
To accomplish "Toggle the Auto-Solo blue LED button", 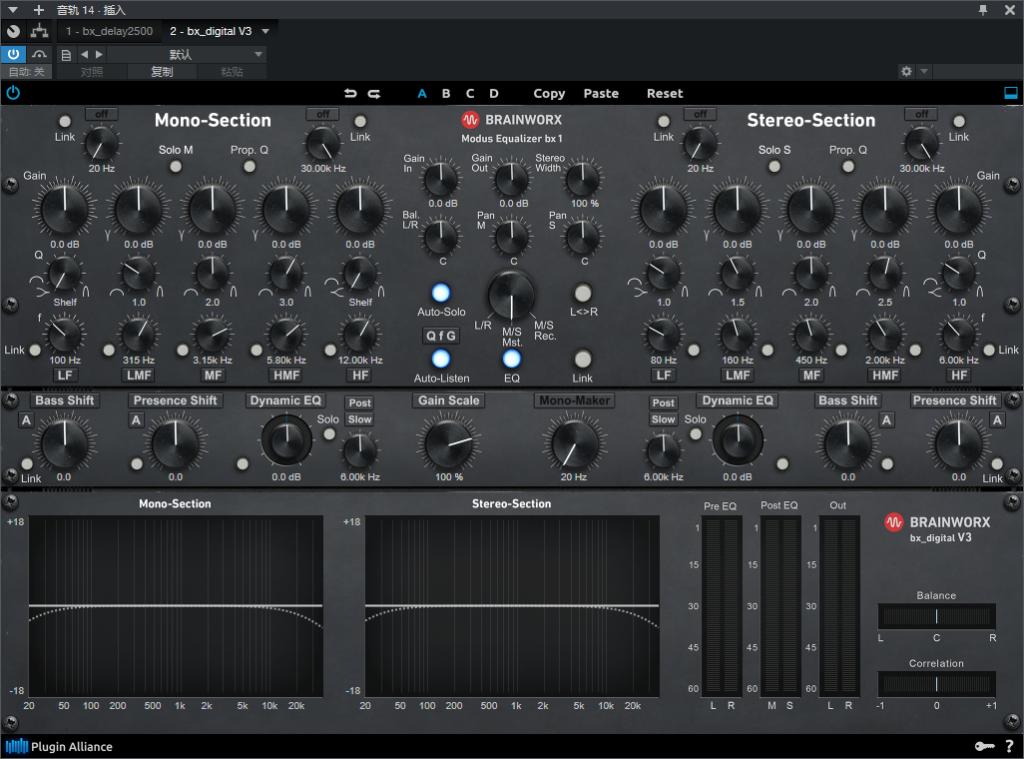I will click(x=441, y=293).
